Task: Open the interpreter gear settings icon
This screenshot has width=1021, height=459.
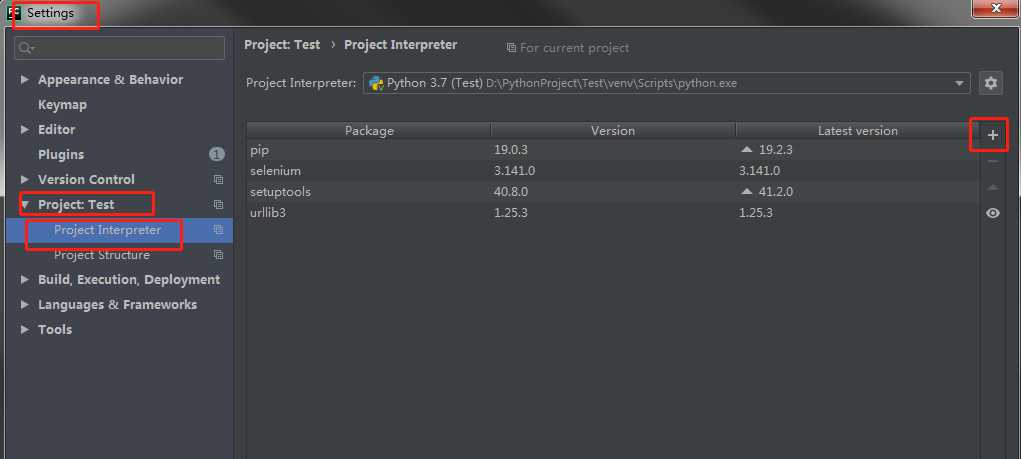Action: [x=990, y=83]
